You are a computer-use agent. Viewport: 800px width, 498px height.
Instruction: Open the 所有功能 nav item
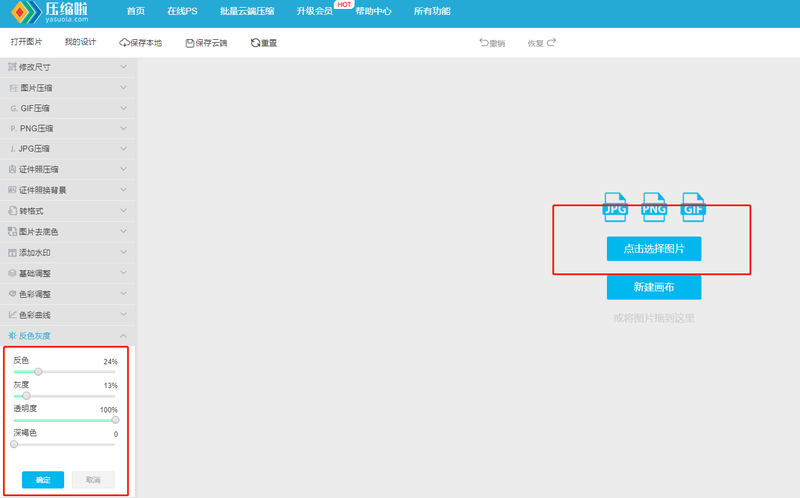pos(432,11)
